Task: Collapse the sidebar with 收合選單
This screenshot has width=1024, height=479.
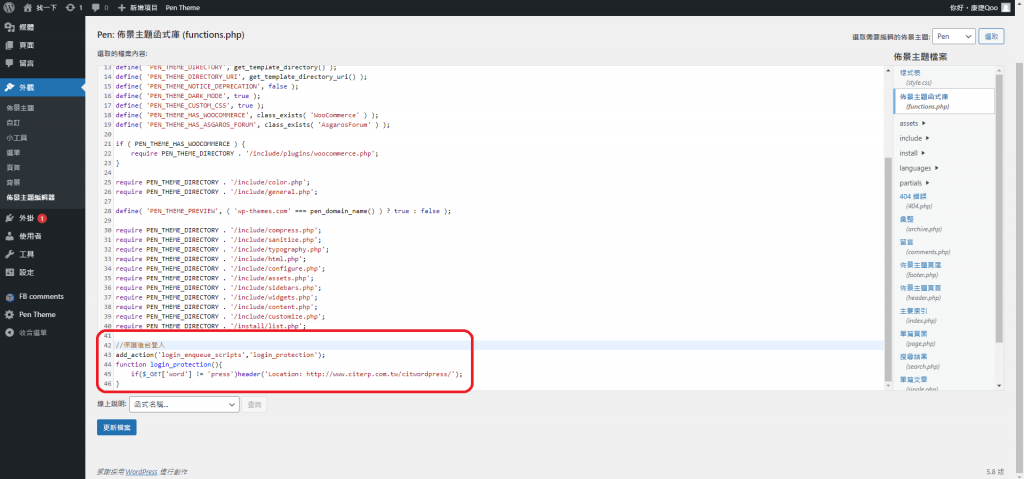Action: pos(33,332)
